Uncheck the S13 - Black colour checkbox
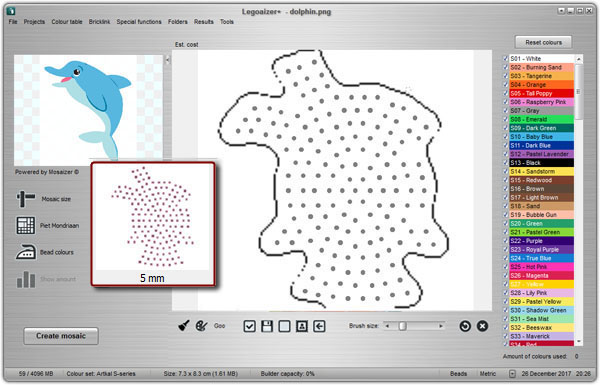The height and width of the screenshot is (385, 600). pos(505,163)
